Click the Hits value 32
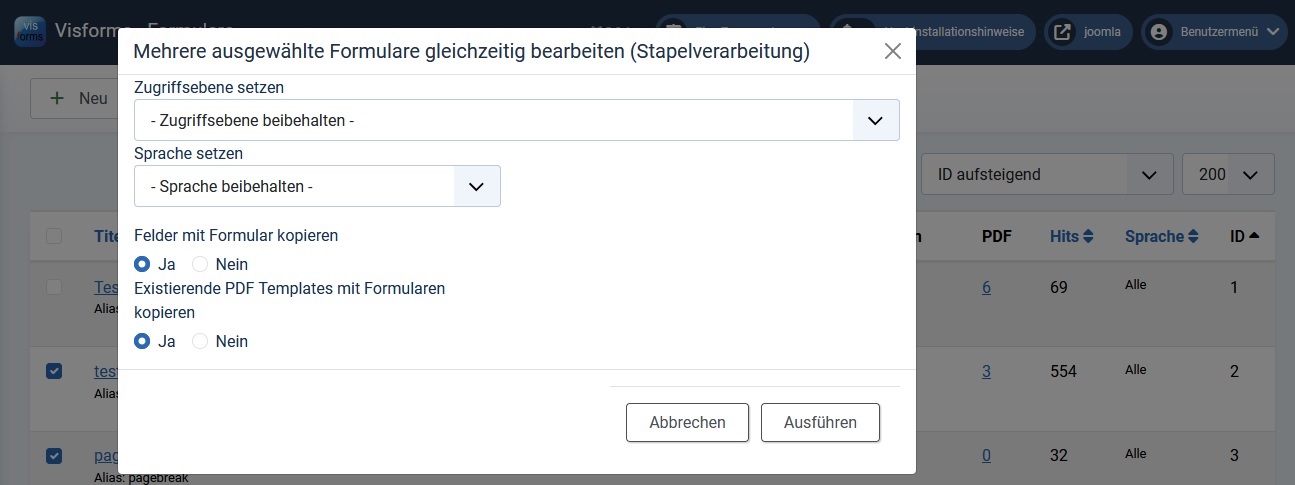This screenshot has height=485, width=1295. click(x=1059, y=456)
